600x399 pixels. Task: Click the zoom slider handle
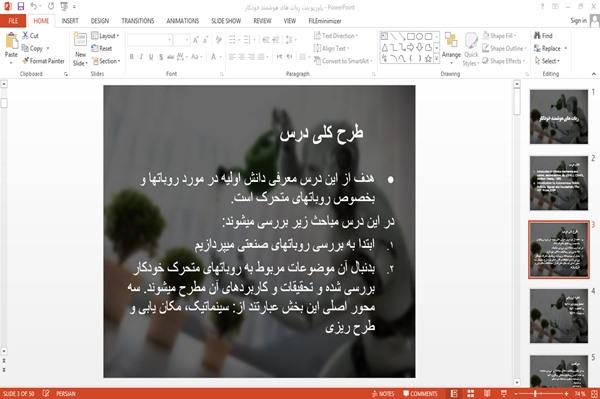coord(535,394)
